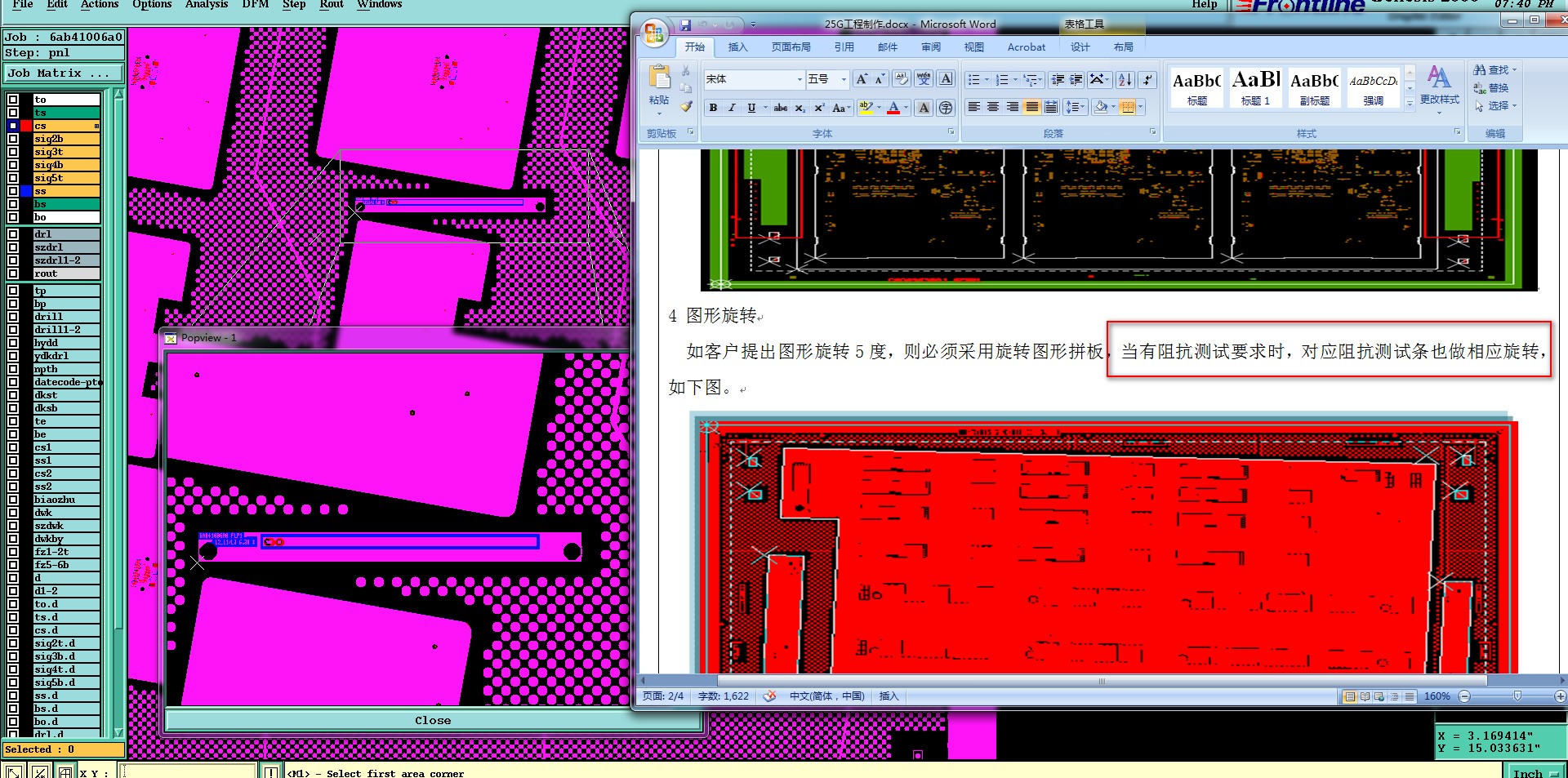Toggle Bold formatting in Word ribbon
1568x778 pixels.
pyautogui.click(x=713, y=108)
